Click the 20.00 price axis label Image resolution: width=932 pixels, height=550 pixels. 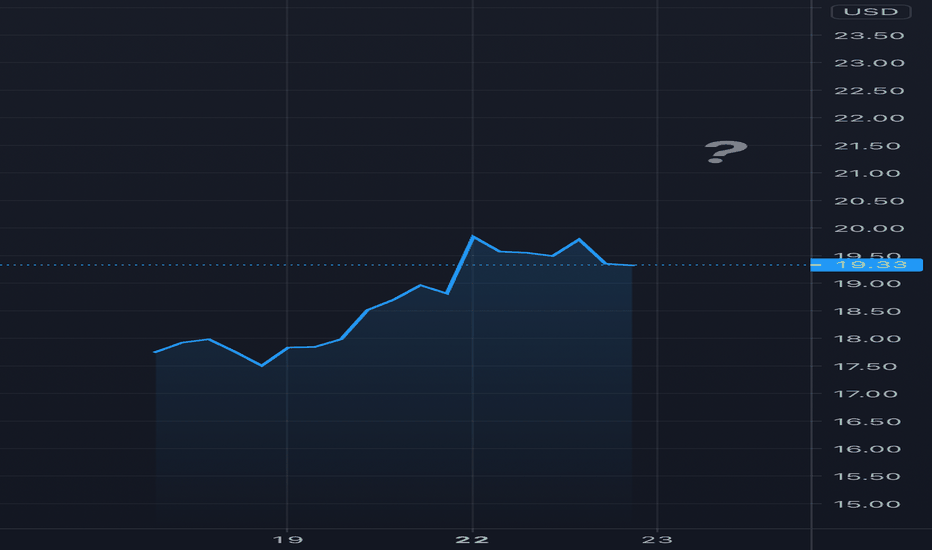(869, 229)
